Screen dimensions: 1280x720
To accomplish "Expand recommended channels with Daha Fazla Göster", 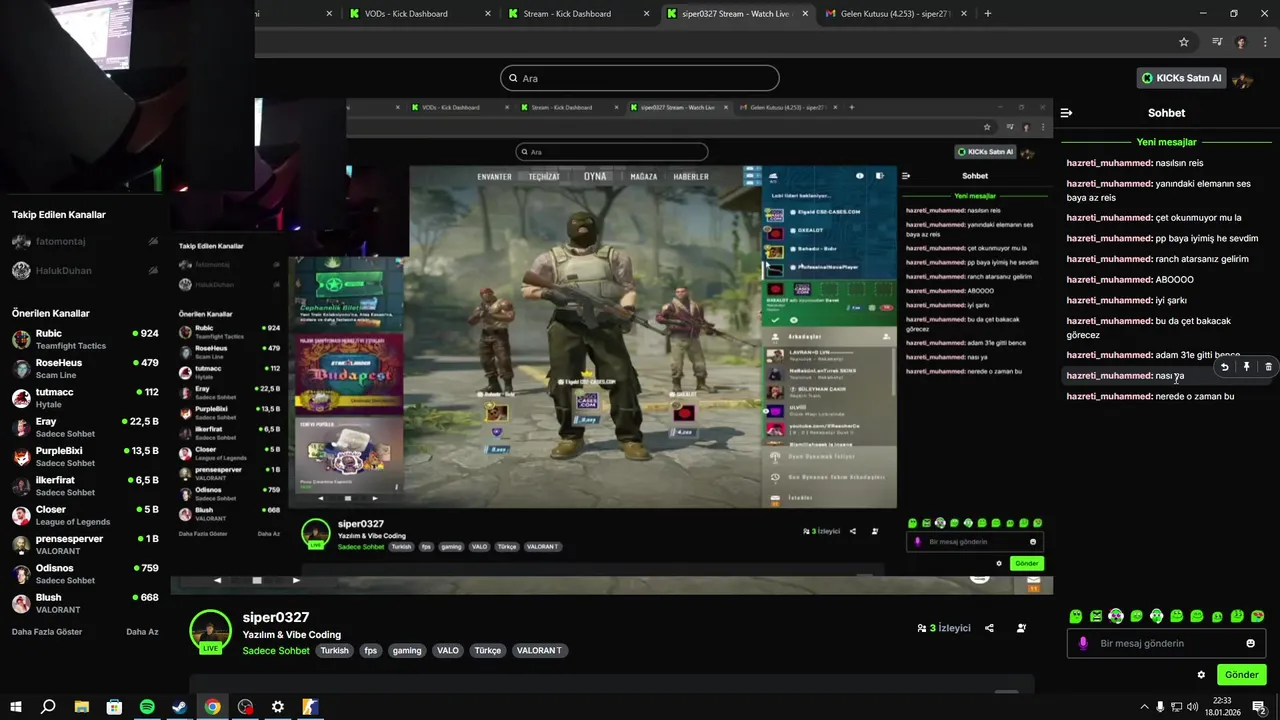I will (47, 632).
